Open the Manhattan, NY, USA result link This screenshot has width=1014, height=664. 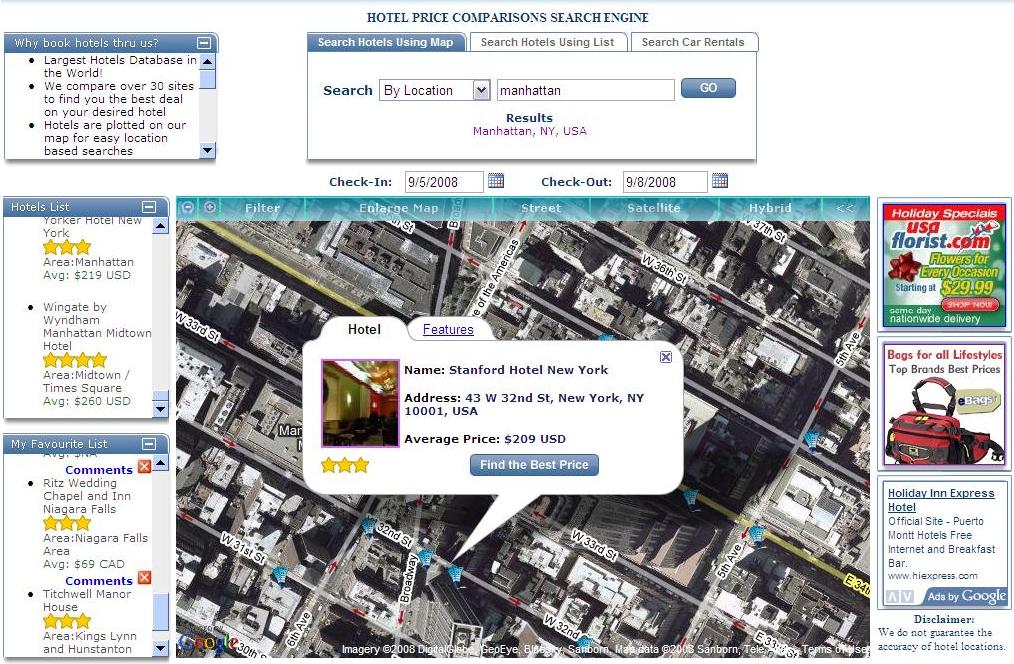[x=530, y=131]
